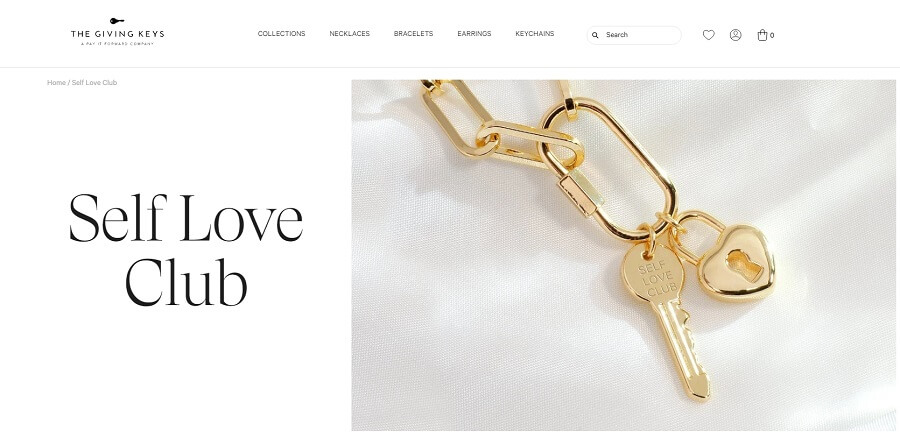This screenshot has width=900, height=445.
Task: Click the large Self Love Club heading
Action: pos(186,250)
